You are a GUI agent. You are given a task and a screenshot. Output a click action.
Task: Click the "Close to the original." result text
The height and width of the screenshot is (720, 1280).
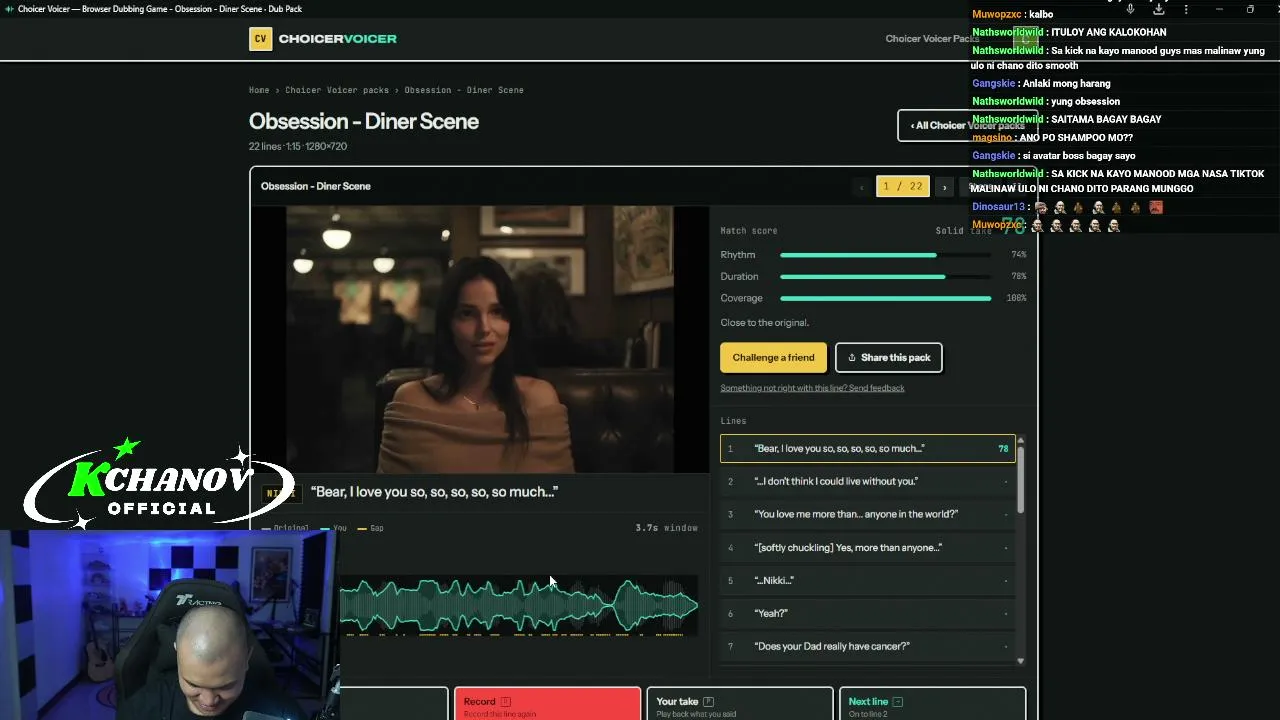click(765, 323)
